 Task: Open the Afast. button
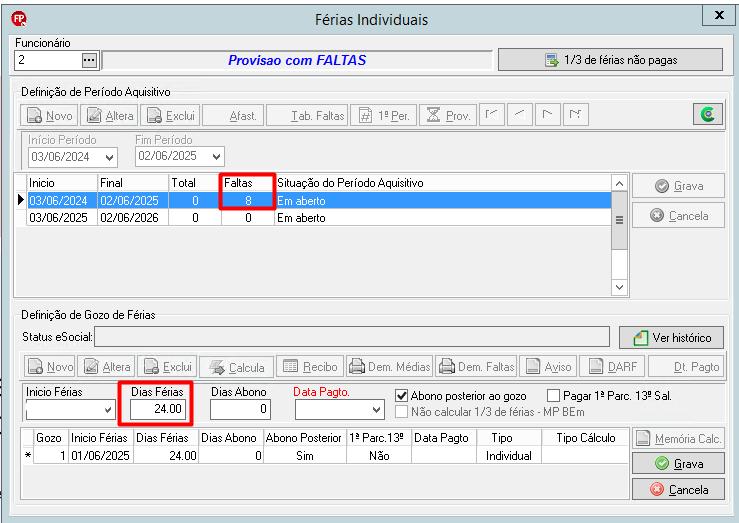click(x=233, y=115)
